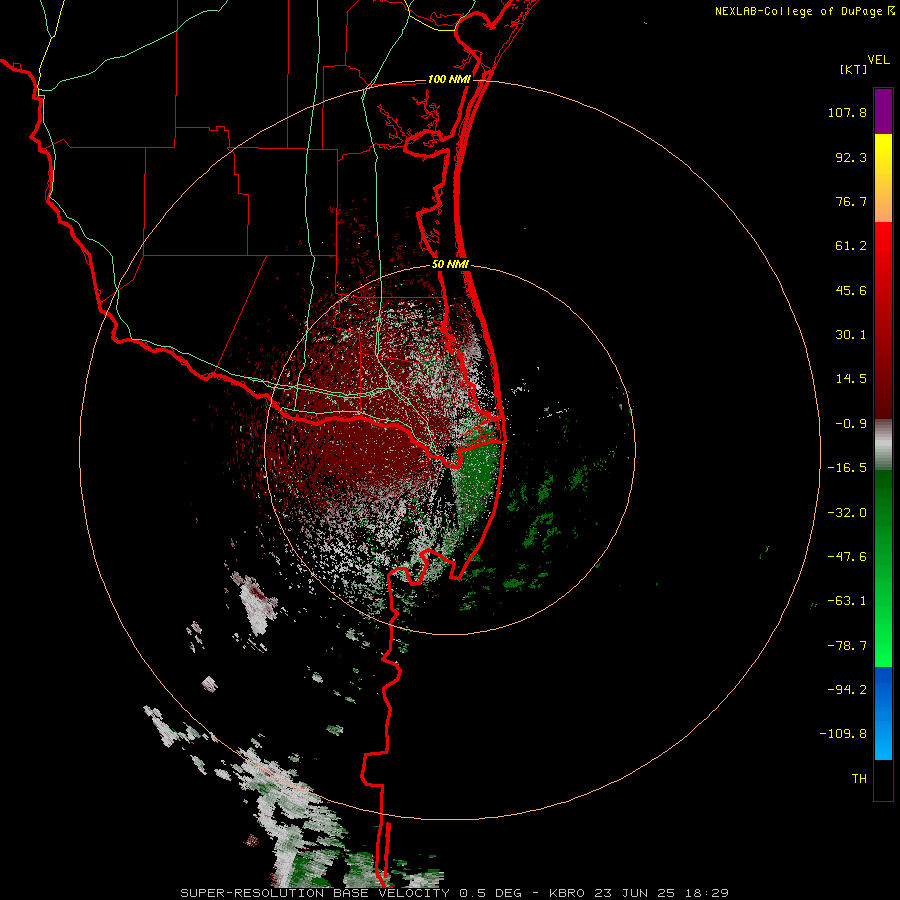Click the 45.6 scale value
Image resolution: width=900 pixels, height=900 pixels.
851,290
